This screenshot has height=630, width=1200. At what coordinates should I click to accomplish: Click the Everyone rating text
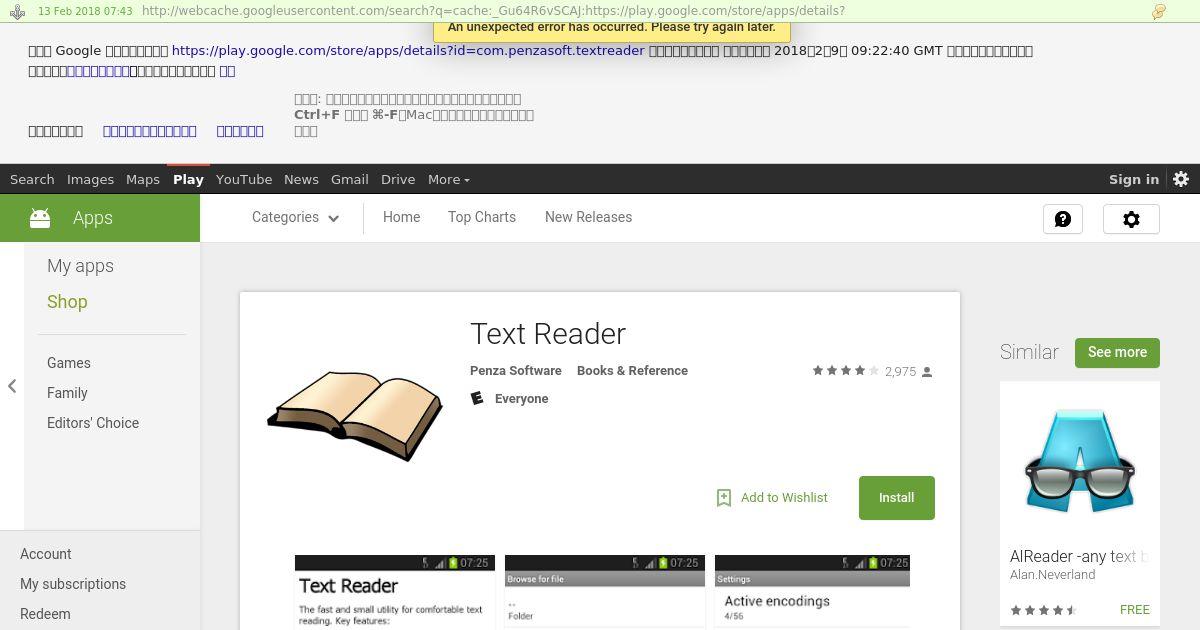coord(521,399)
